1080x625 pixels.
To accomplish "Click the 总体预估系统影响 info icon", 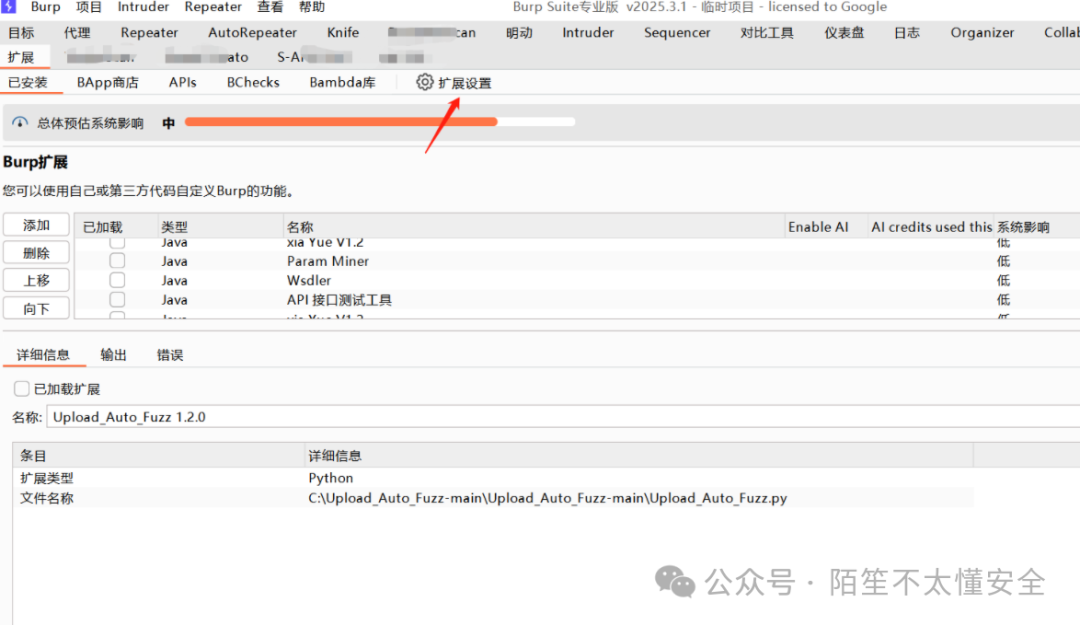I will coord(20,122).
